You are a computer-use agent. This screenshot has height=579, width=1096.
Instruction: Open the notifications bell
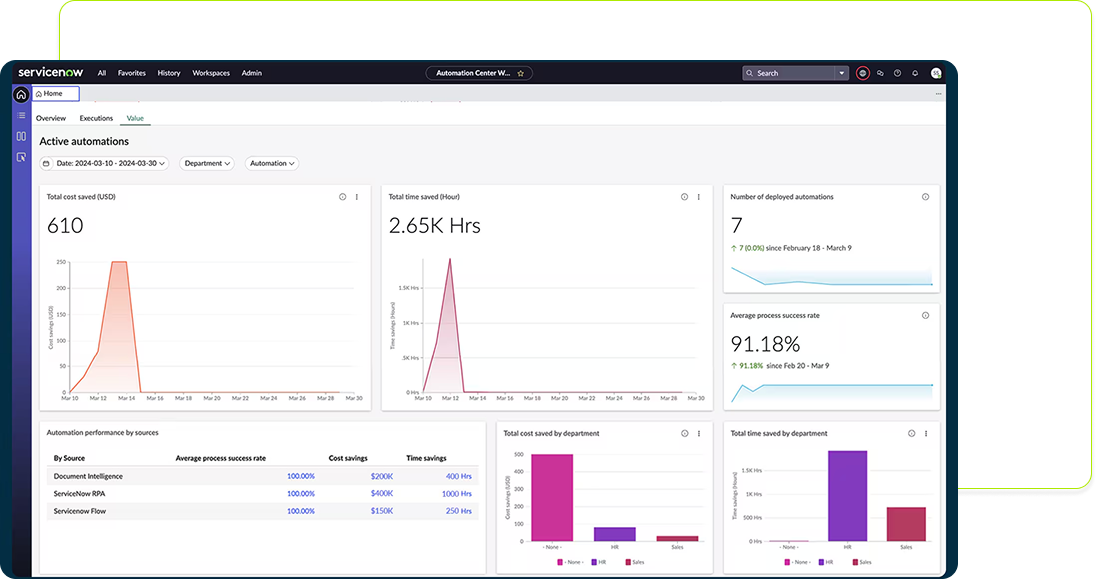[914, 73]
